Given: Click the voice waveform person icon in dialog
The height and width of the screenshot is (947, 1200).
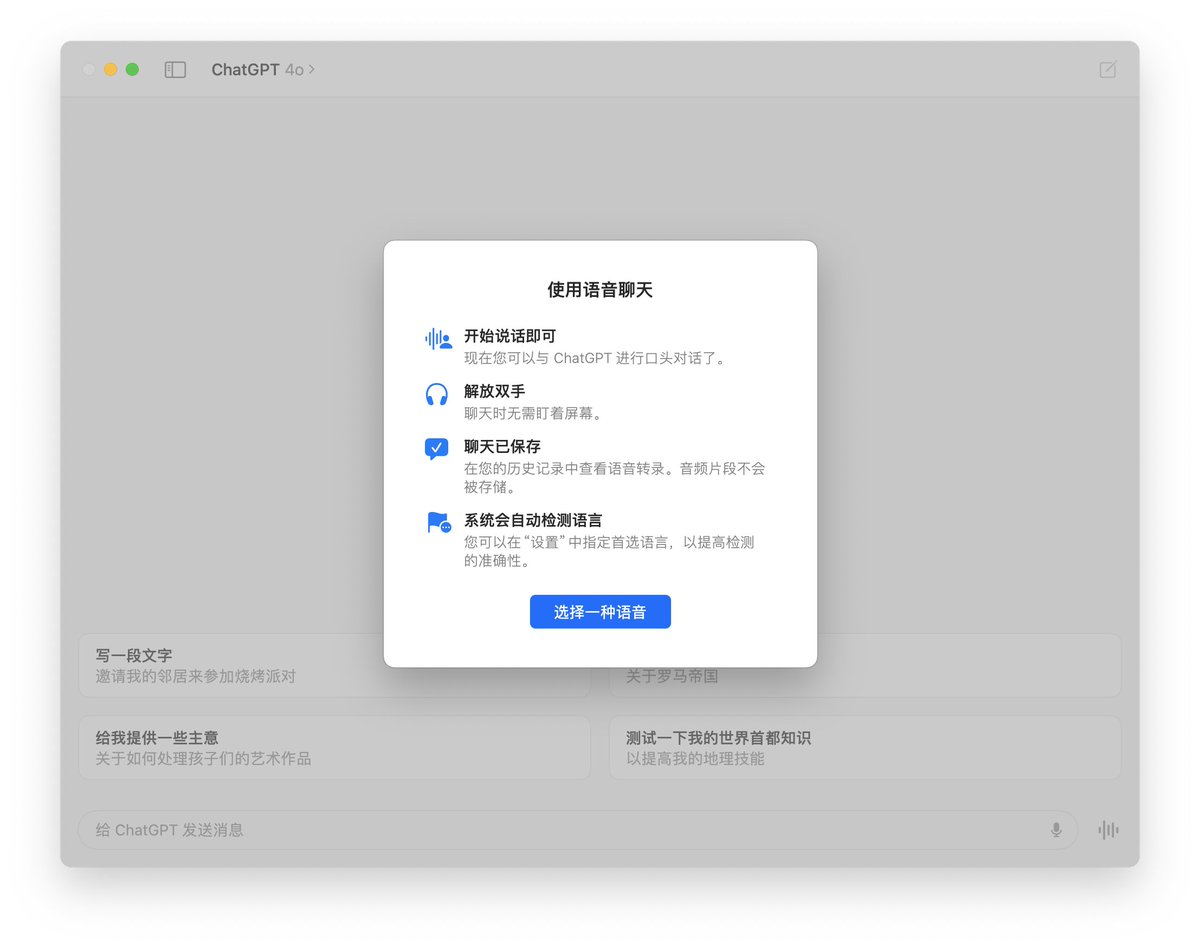Looking at the screenshot, I should coord(438,339).
